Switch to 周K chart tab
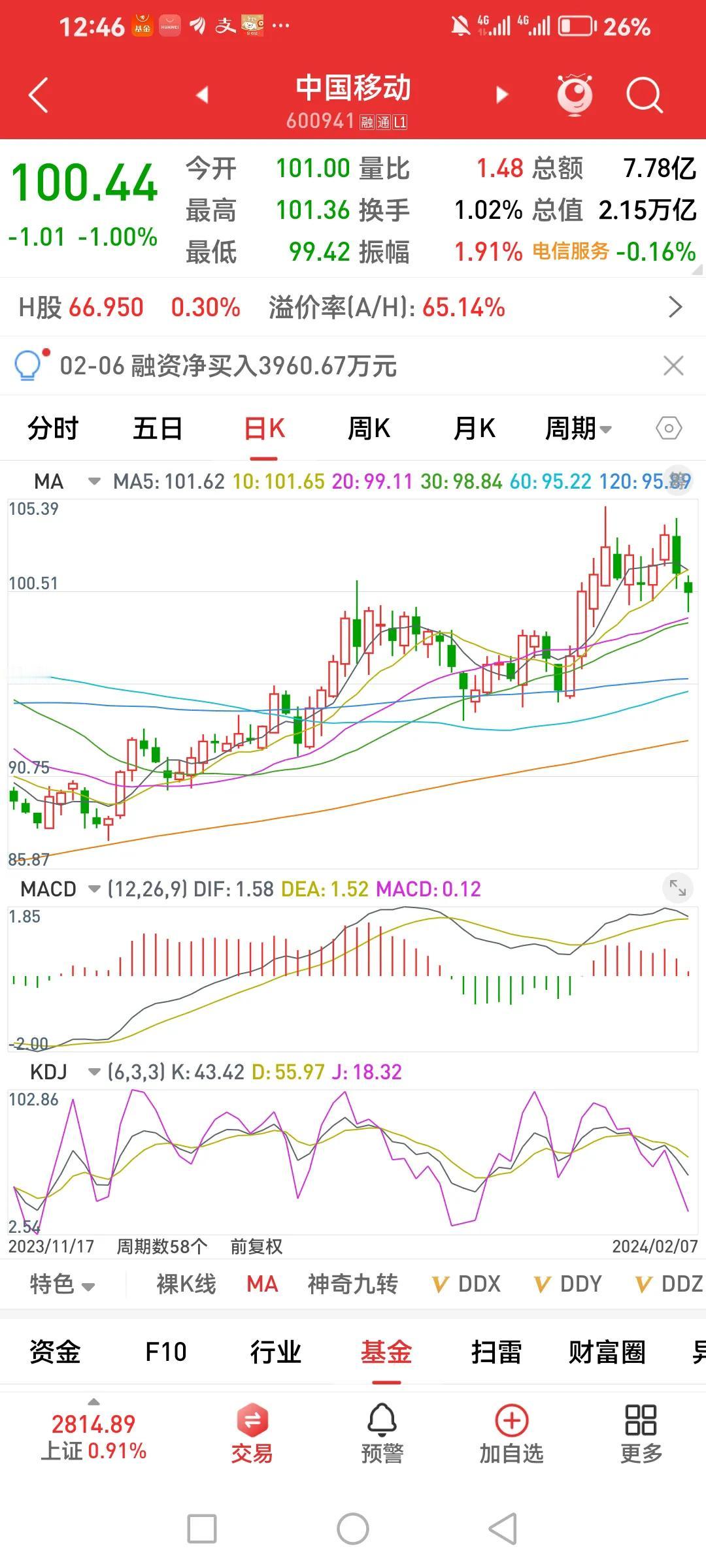Image resolution: width=706 pixels, height=1568 pixels. [x=369, y=429]
